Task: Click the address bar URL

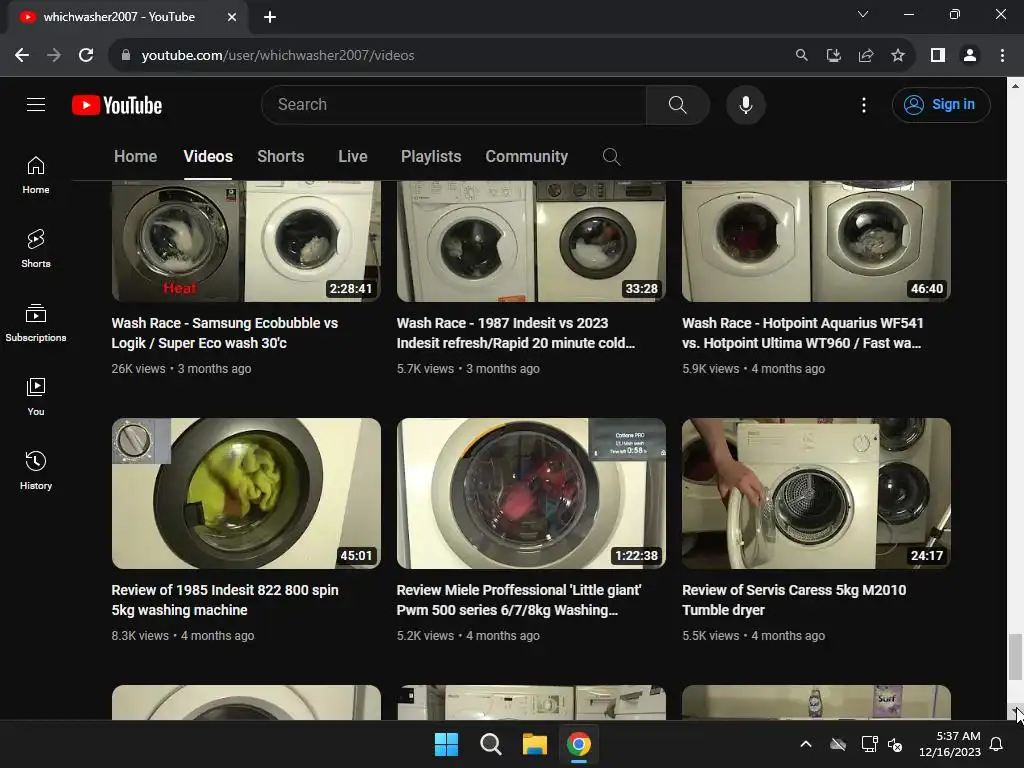Action: click(x=278, y=56)
